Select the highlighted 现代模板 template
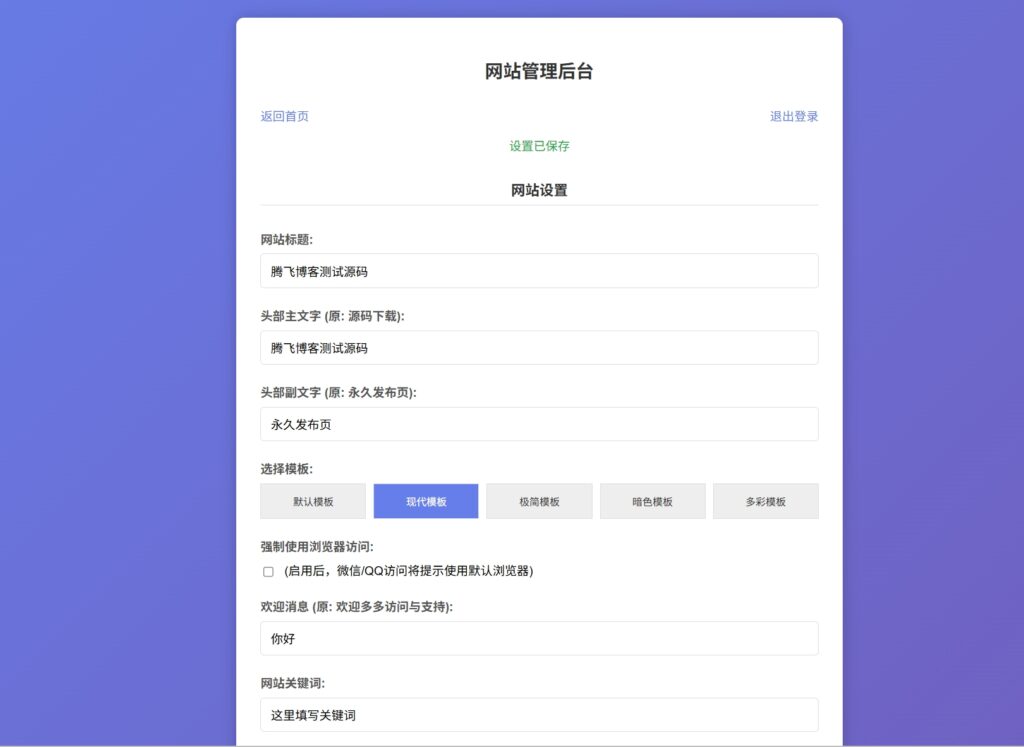Image resolution: width=1024 pixels, height=747 pixels. click(x=426, y=502)
